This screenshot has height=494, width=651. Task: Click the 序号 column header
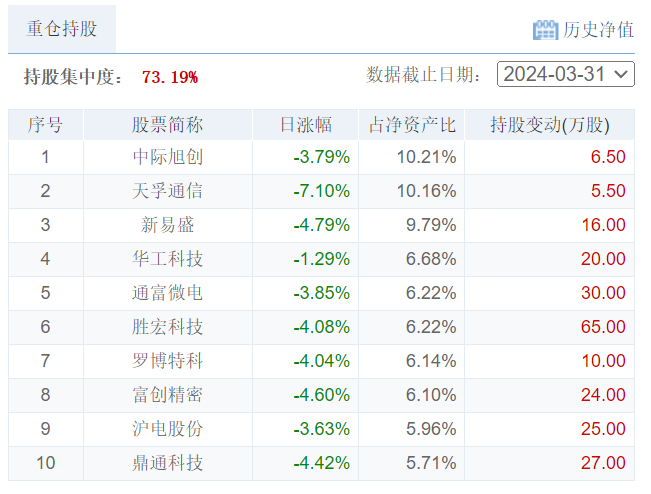point(45,125)
